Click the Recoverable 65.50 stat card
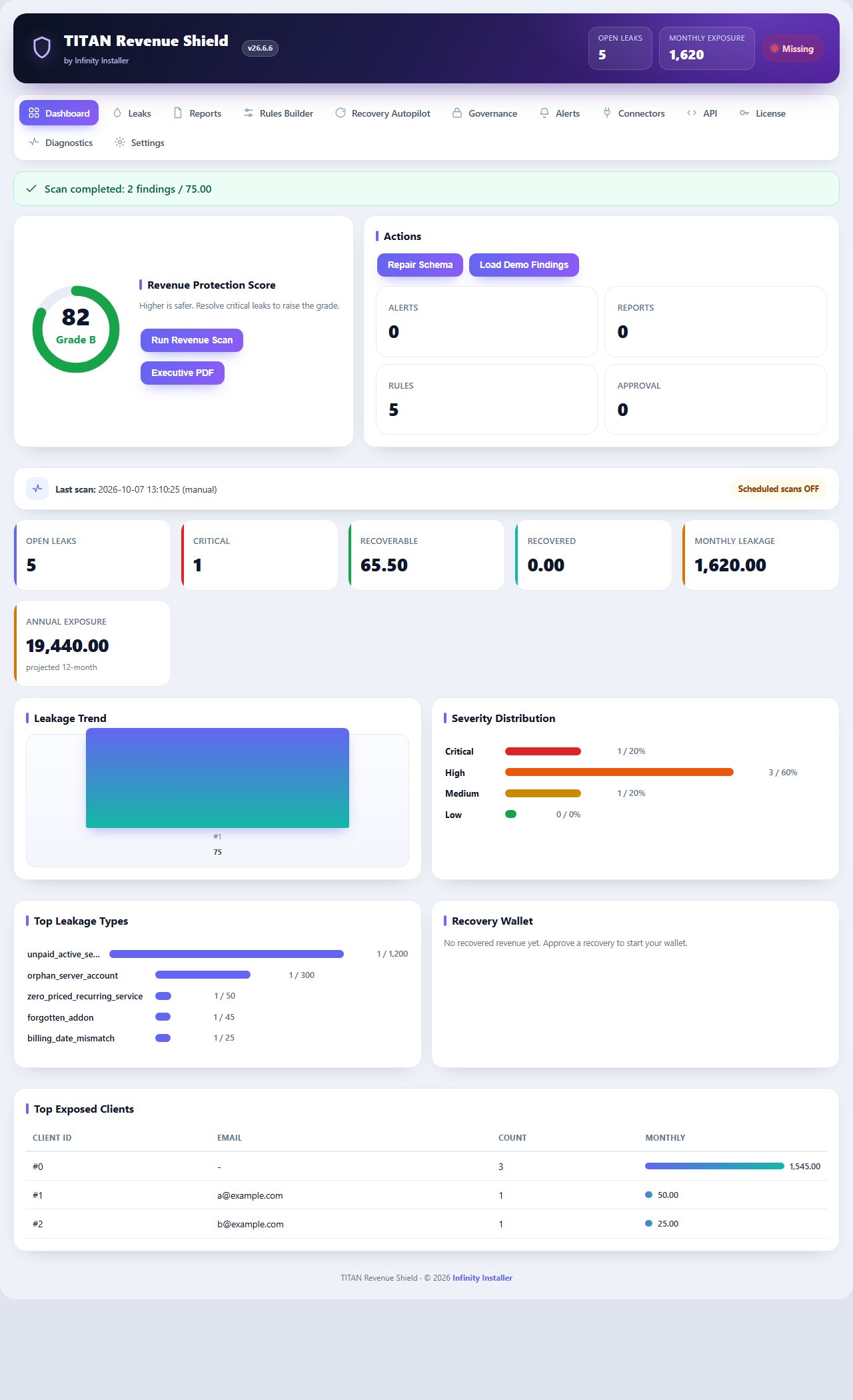Image resolution: width=853 pixels, height=1400 pixels. pyautogui.click(x=426, y=555)
